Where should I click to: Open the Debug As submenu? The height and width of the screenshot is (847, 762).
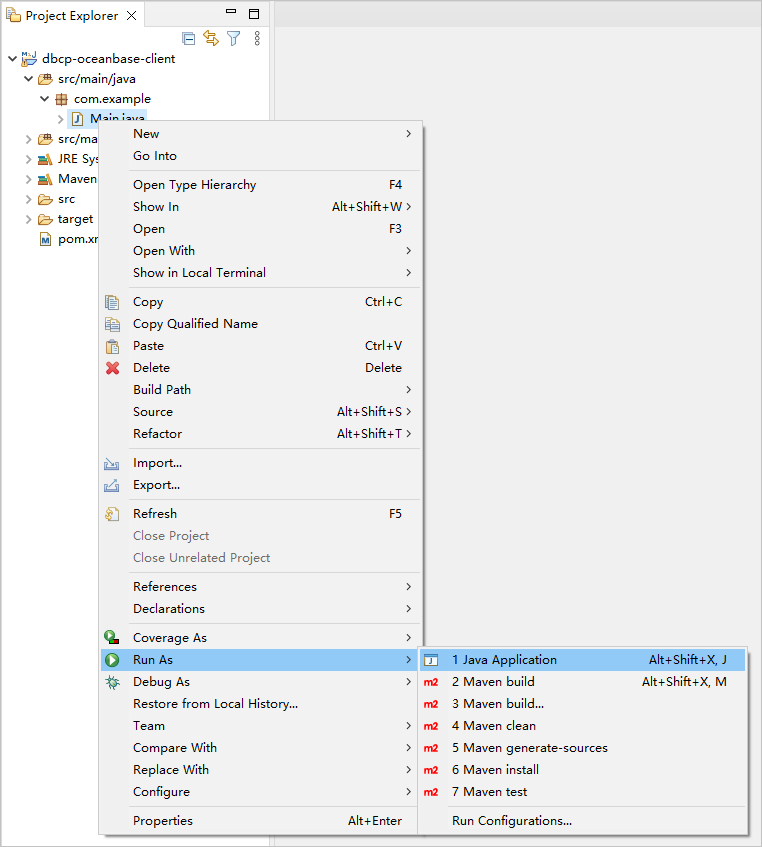(161, 682)
